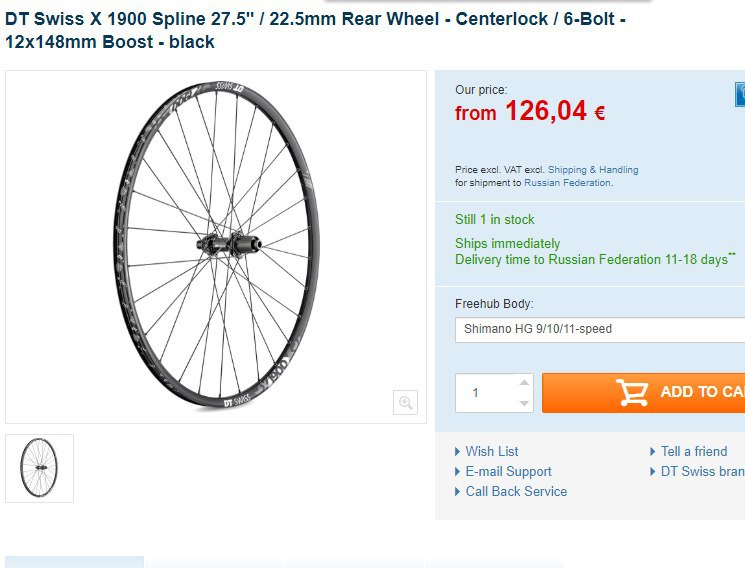The image size is (745, 568).
Task: Click the Russian Federation shipment link
Action: [x=568, y=183]
